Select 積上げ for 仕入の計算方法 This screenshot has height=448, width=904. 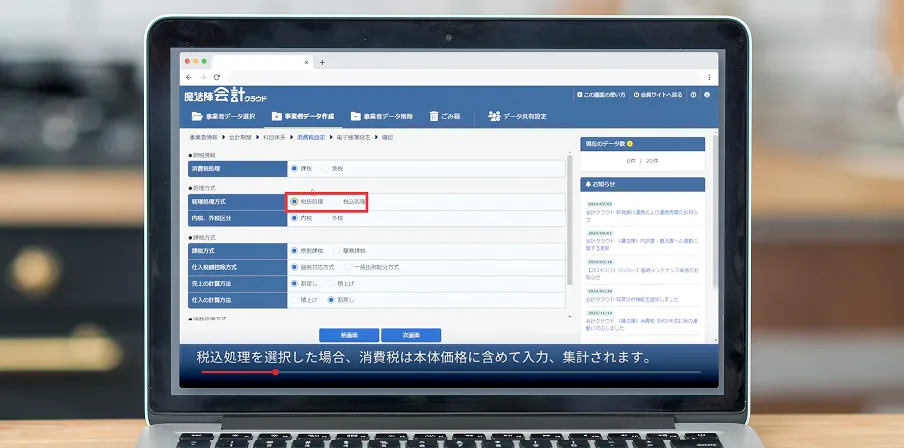click(295, 300)
